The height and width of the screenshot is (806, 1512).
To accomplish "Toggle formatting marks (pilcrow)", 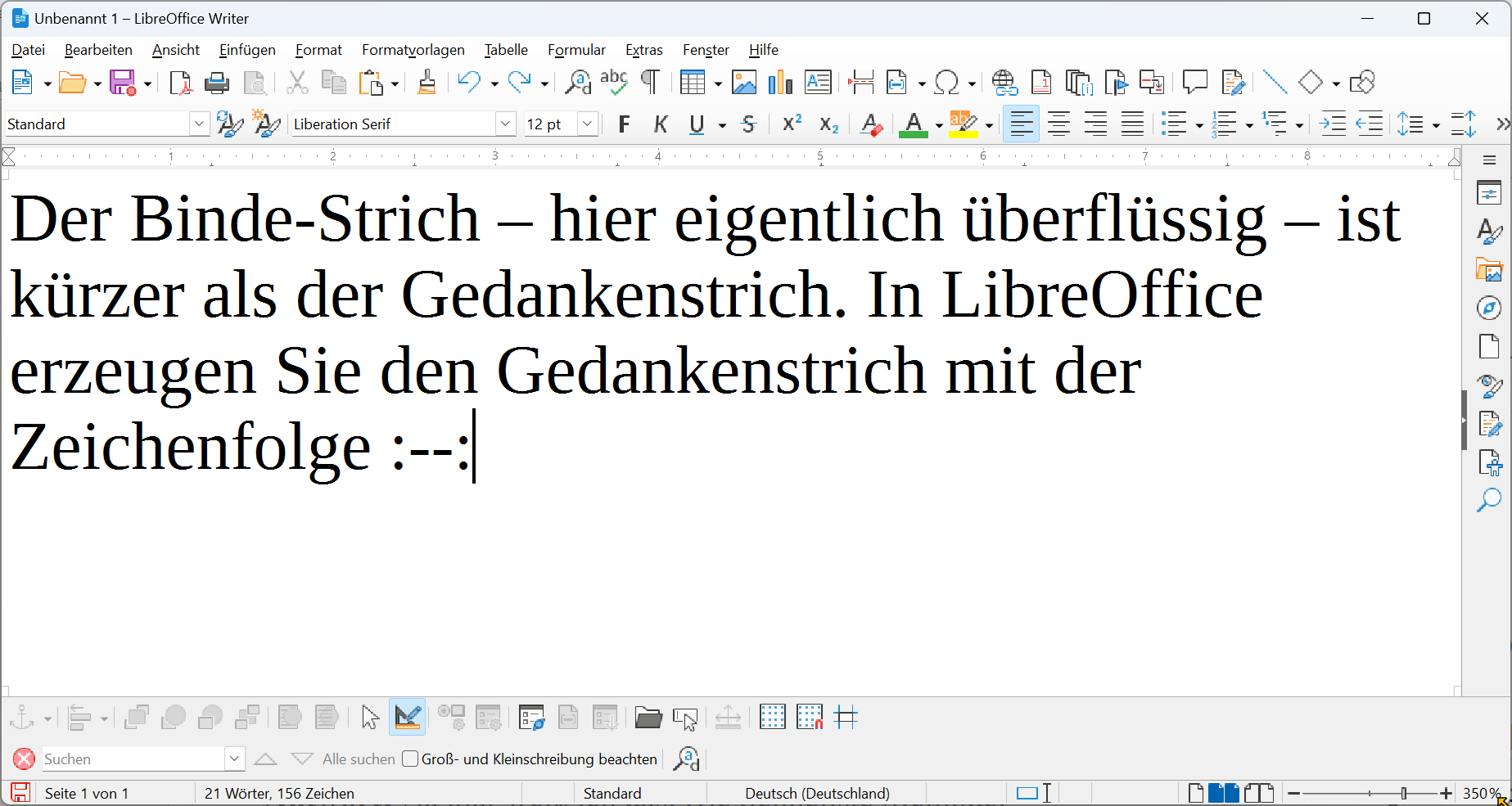I will point(650,83).
